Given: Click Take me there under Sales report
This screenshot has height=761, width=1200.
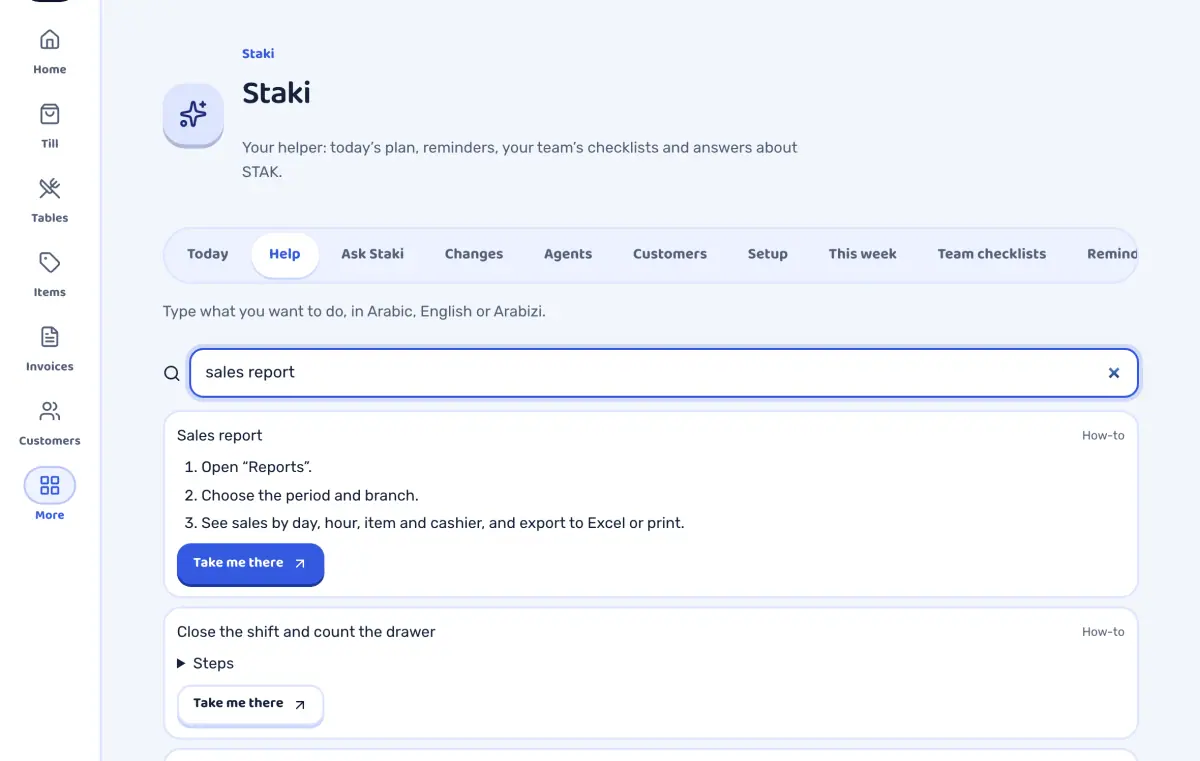Looking at the screenshot, I should (x=250, y=563).
